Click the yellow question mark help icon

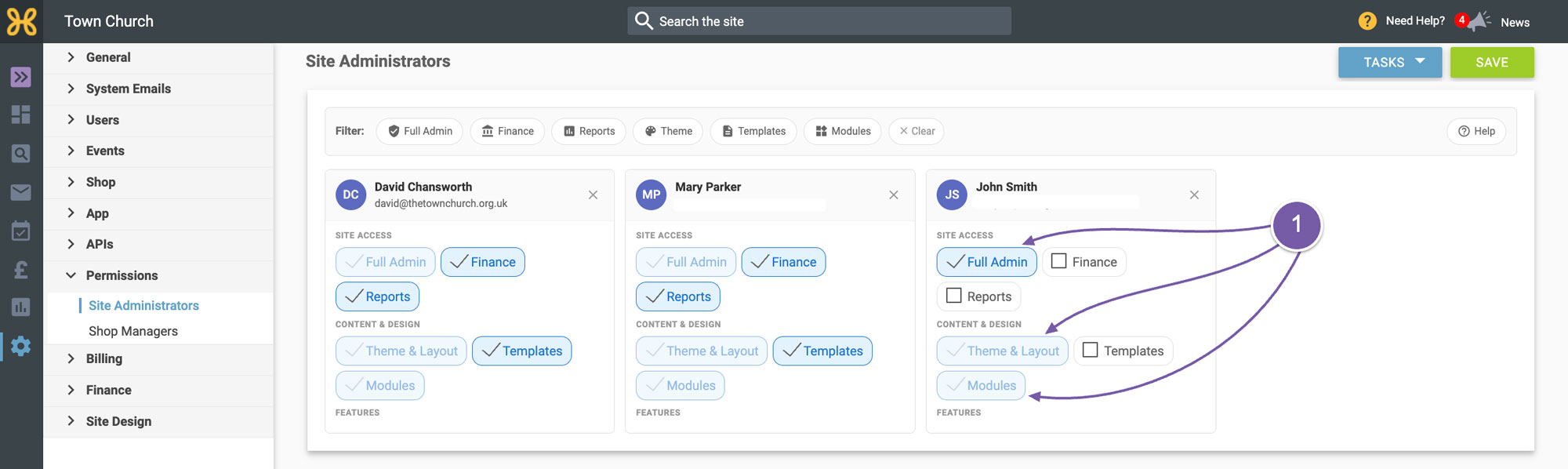pos(1367,21)
